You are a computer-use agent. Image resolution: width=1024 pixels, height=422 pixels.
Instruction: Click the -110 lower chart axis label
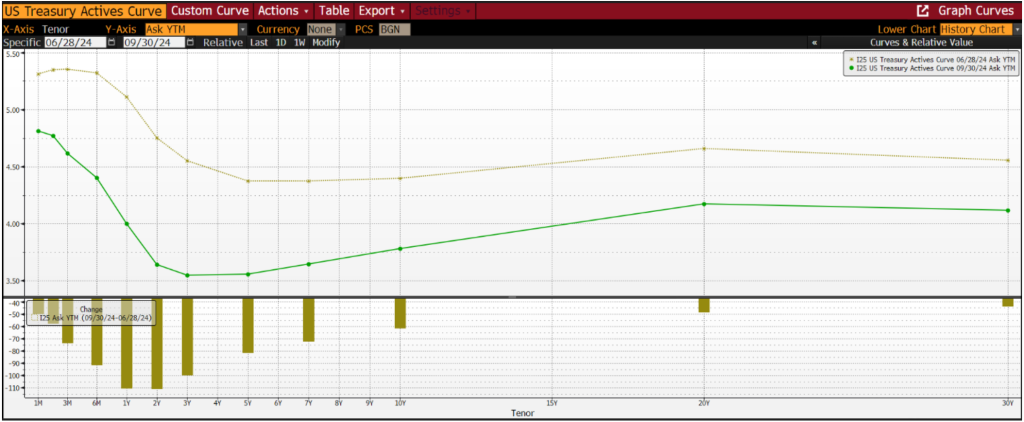click(14, 388)
